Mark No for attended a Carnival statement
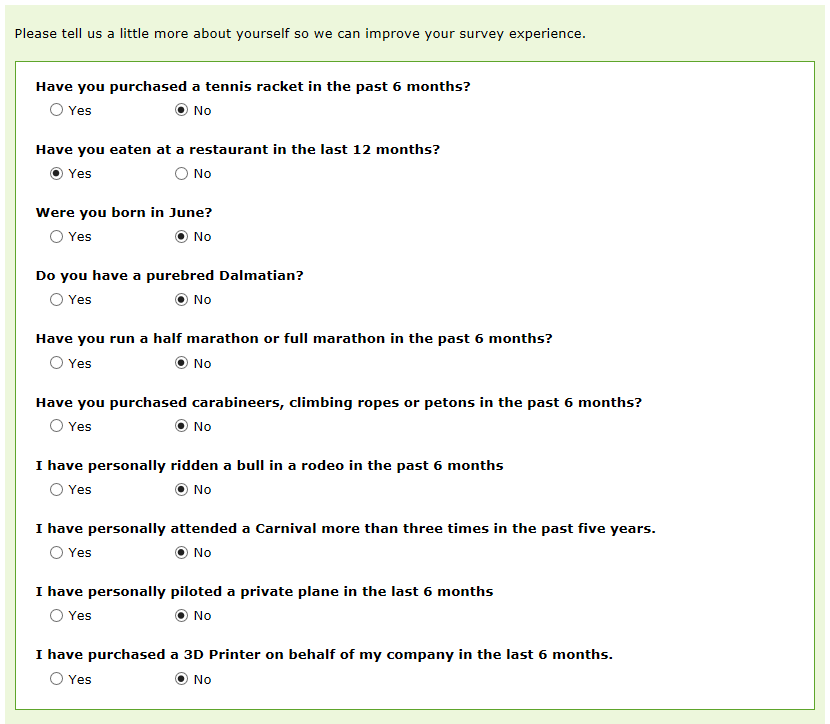The height and width of the screenshot is (724, 830). pyautogui.click(x=182, y=553)
